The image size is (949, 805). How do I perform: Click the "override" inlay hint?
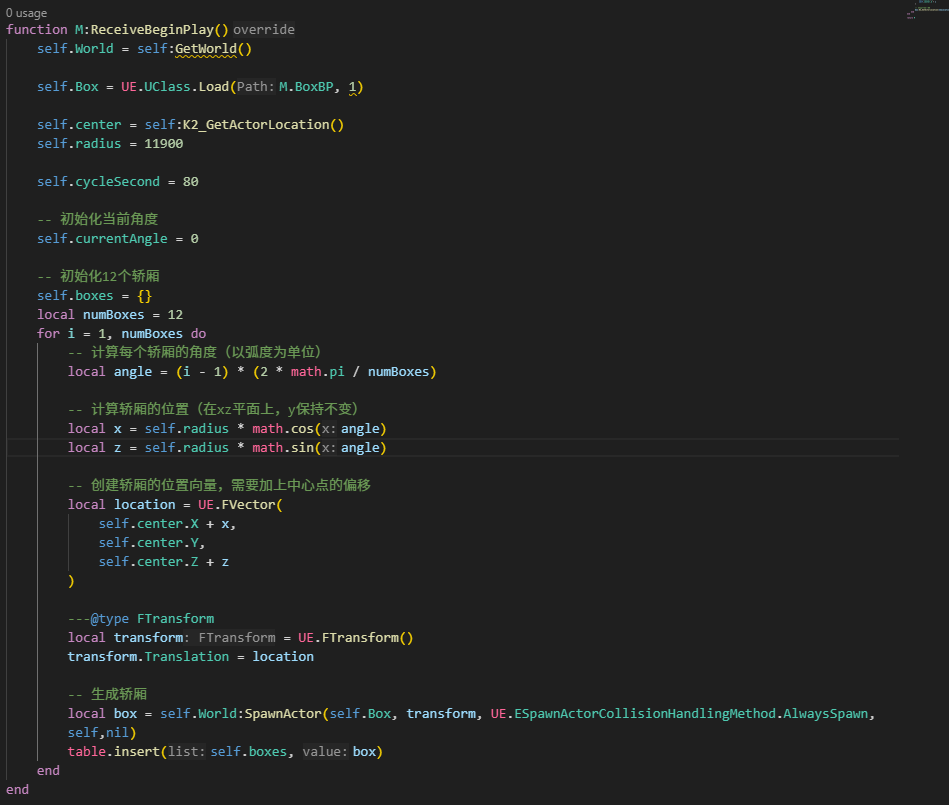[264, 30]
